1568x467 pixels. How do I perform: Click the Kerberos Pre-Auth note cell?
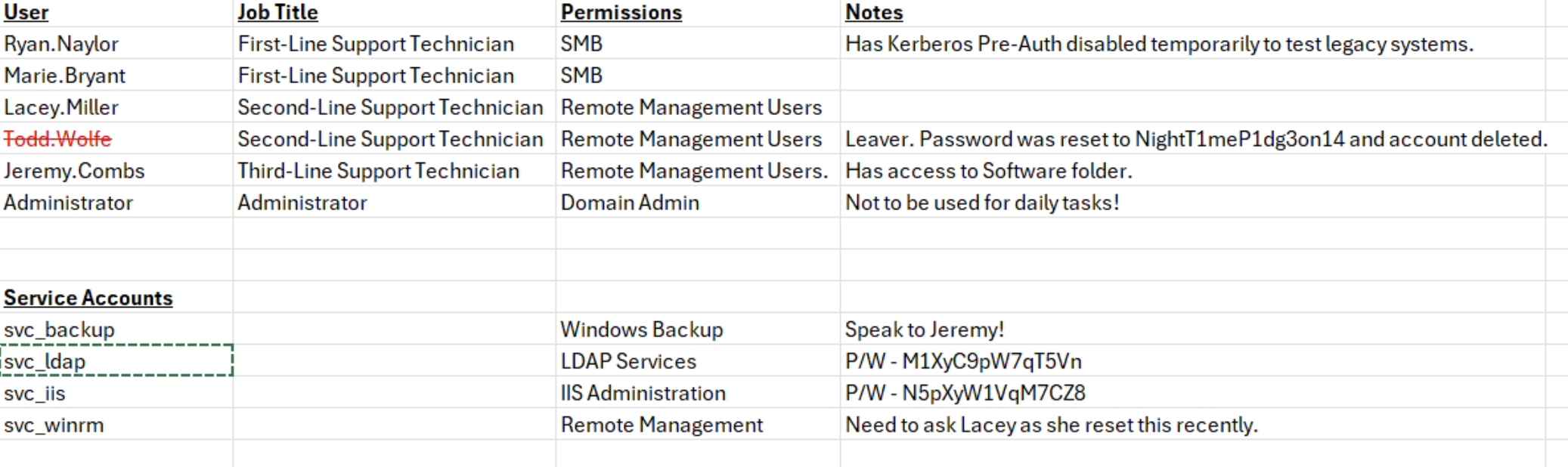[x=1159, y=45]
